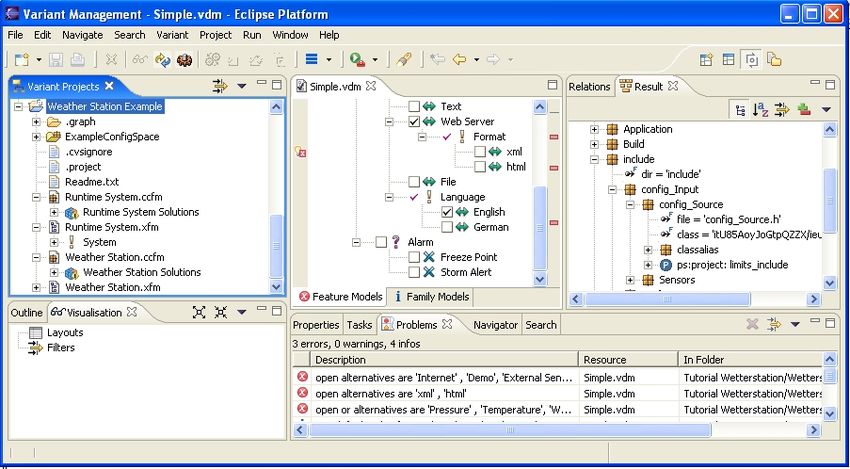Check the Alarm feature checkbox

(x=381, y=242)
